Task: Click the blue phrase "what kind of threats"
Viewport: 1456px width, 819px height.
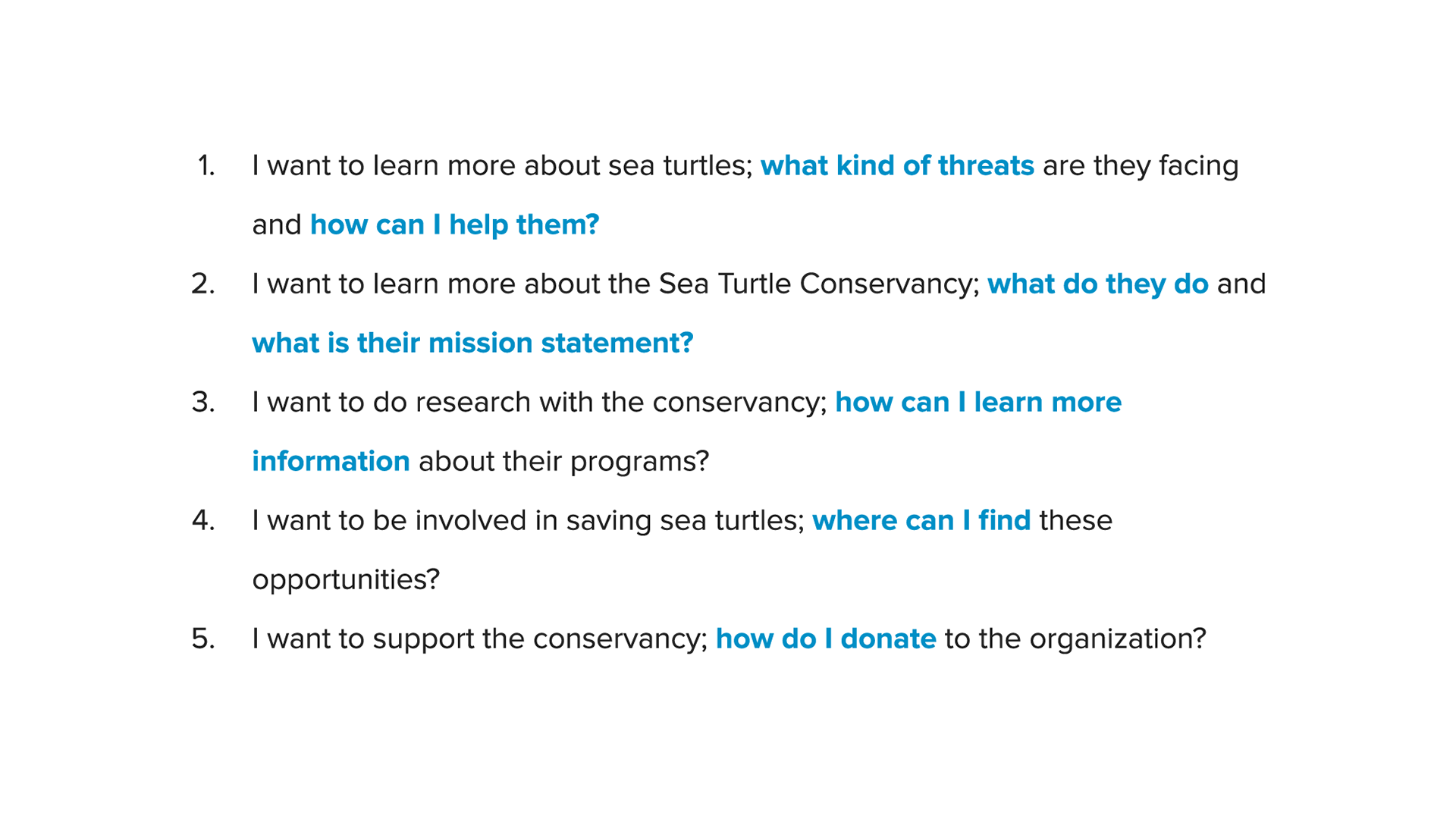Action: (897, 166)
